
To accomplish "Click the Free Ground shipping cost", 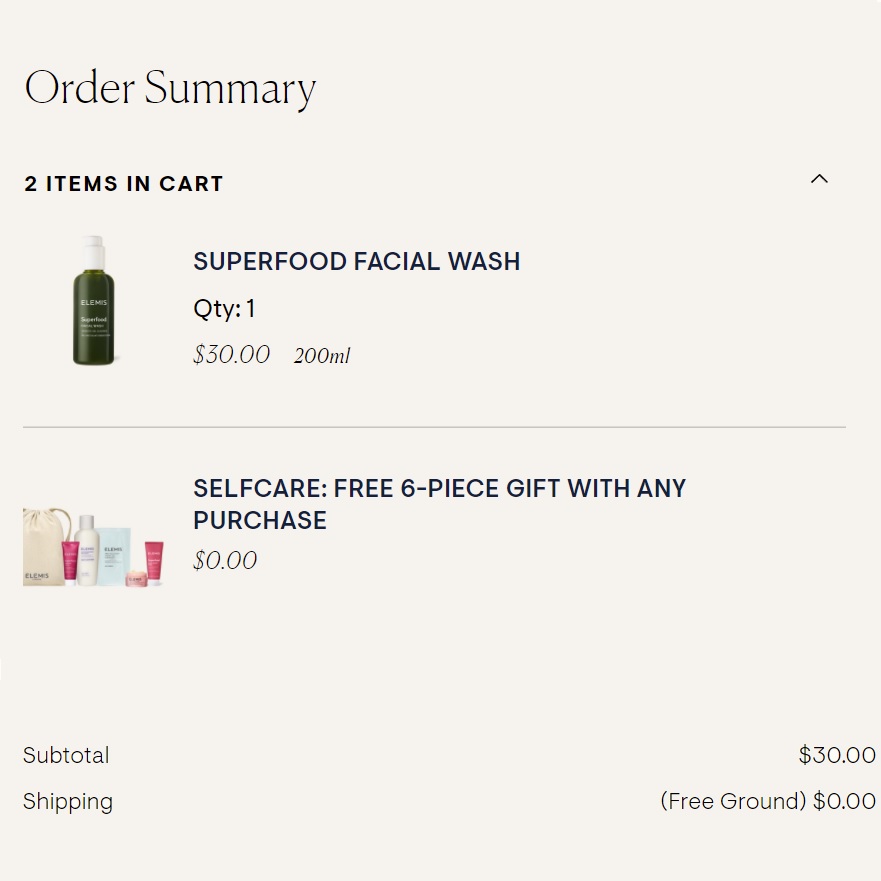I will coord(767,801).
